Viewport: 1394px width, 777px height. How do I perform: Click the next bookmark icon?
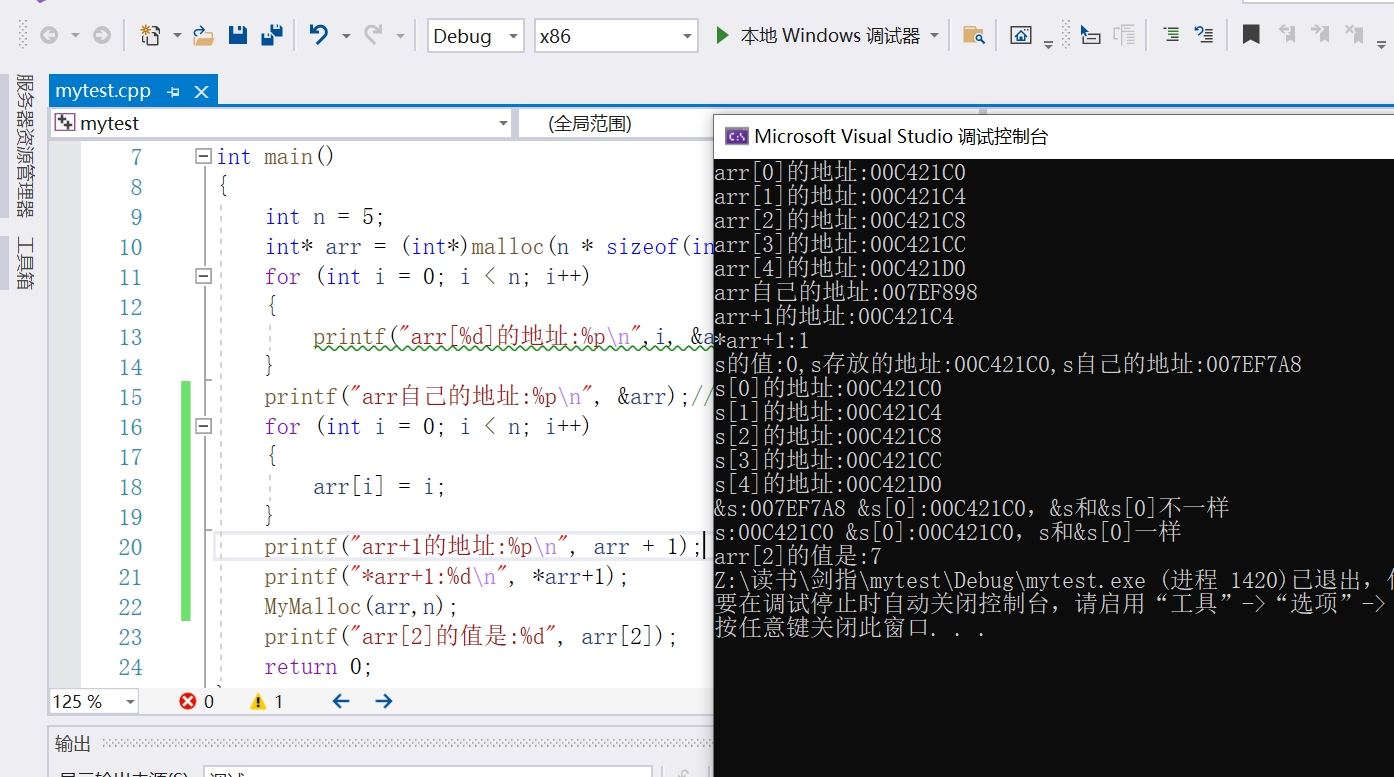1320,35
